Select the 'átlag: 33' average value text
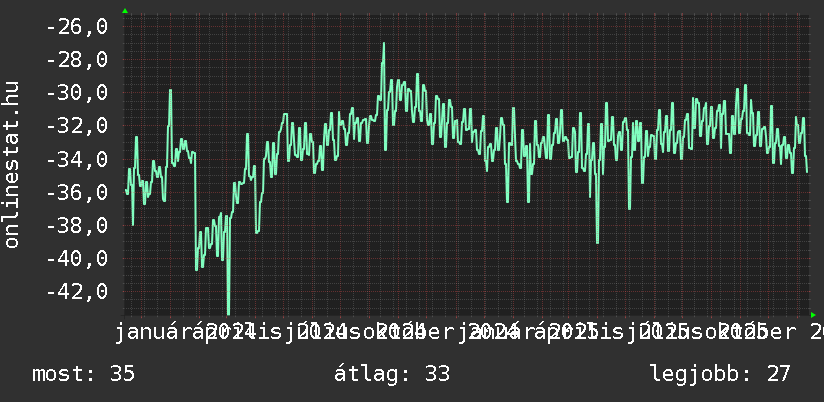Viewport: 824px width, 402px height. [x=391, y=375]
